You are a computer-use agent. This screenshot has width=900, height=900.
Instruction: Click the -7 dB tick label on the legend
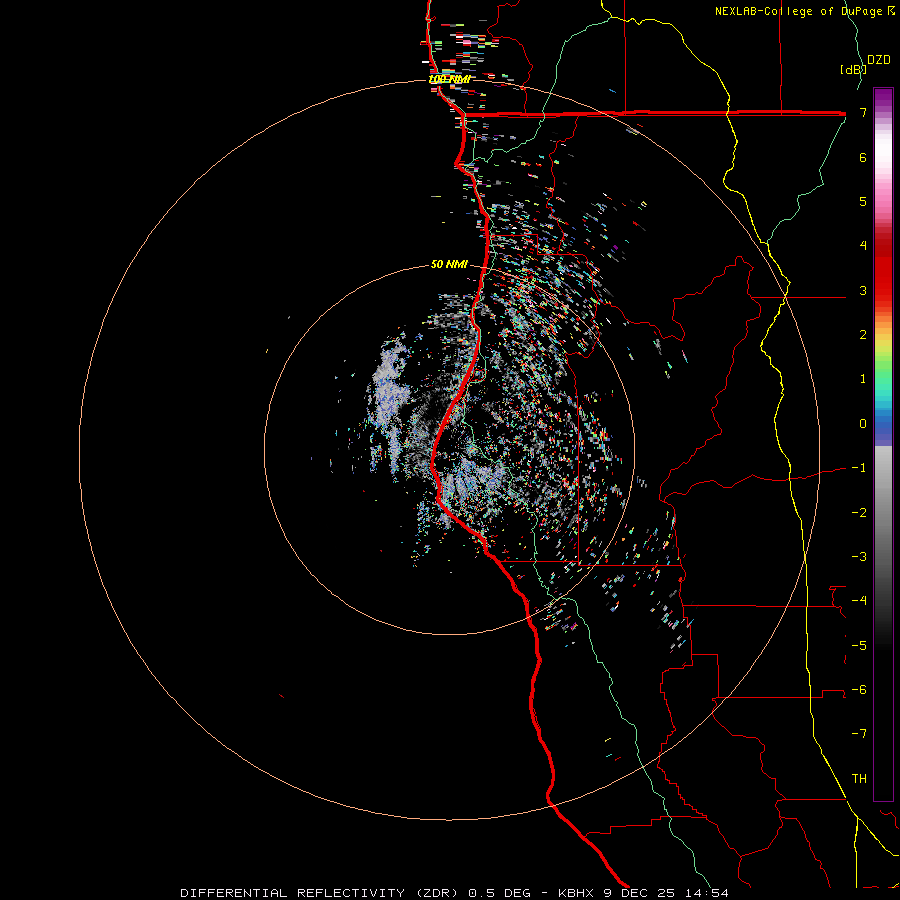pos(859,734)
